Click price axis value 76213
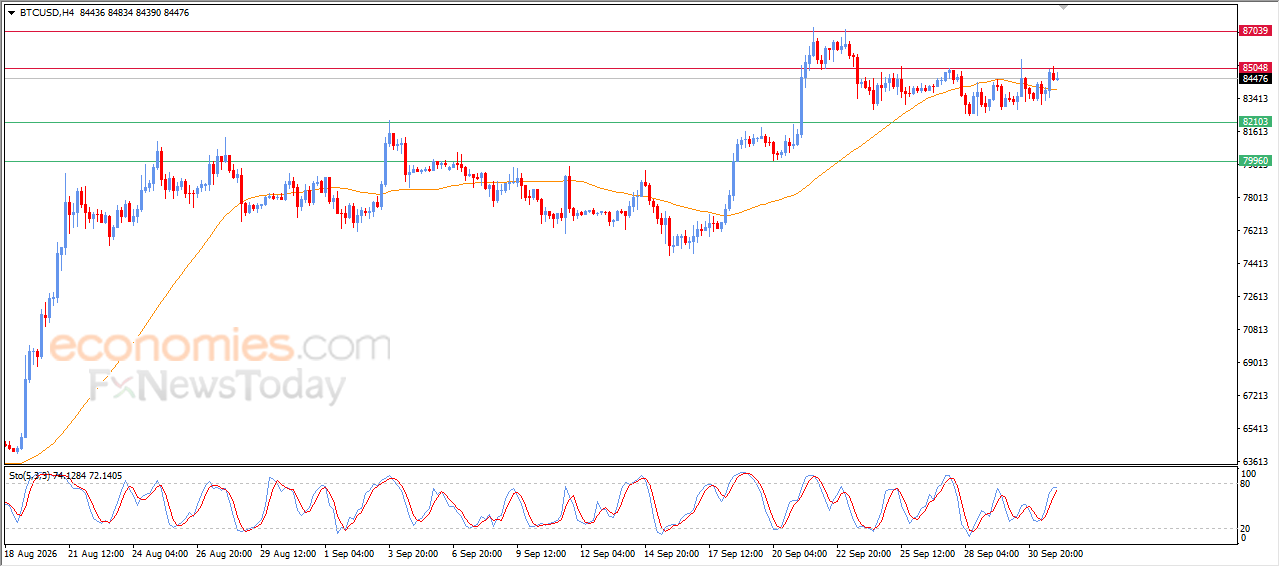This screenshot has height=567, width=1280. coord(1255,231)
